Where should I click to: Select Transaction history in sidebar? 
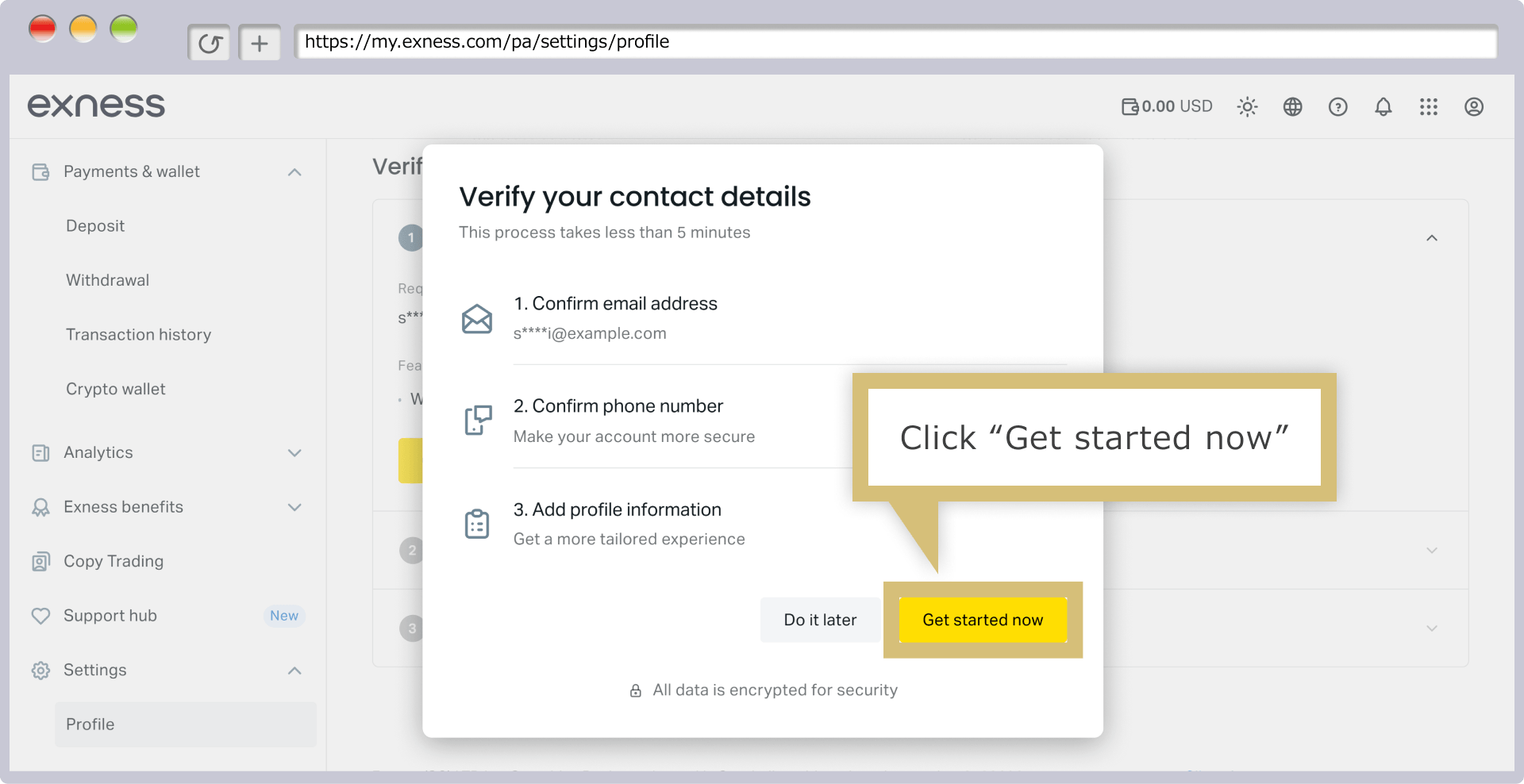pyautogui.click(x=138, y=335)
